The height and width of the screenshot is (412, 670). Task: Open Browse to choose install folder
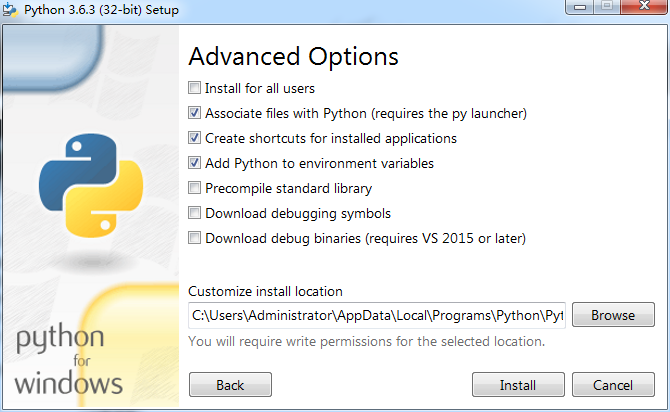click(613, 315)
